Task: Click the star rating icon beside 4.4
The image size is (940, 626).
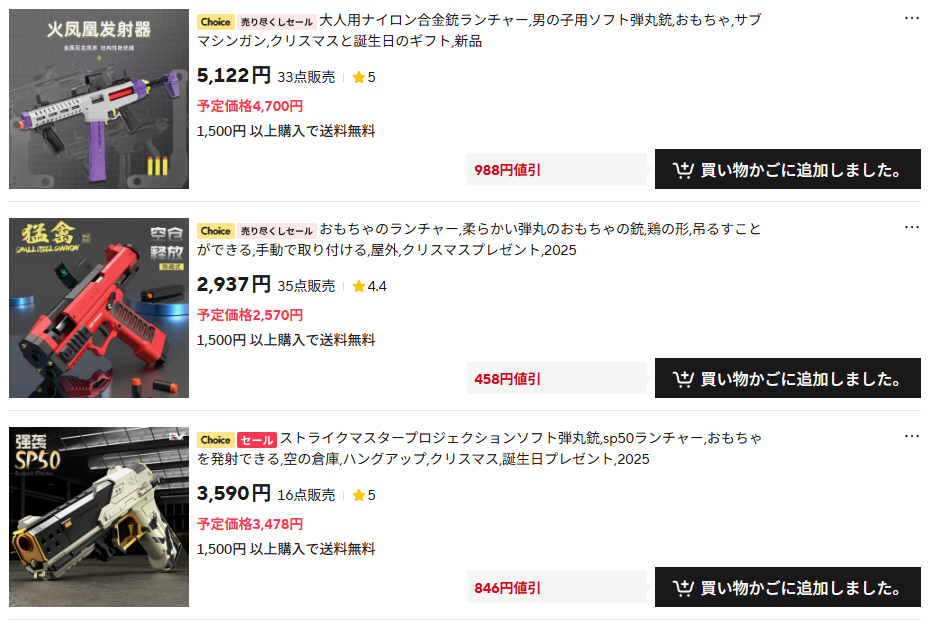Action: point(358,286)
